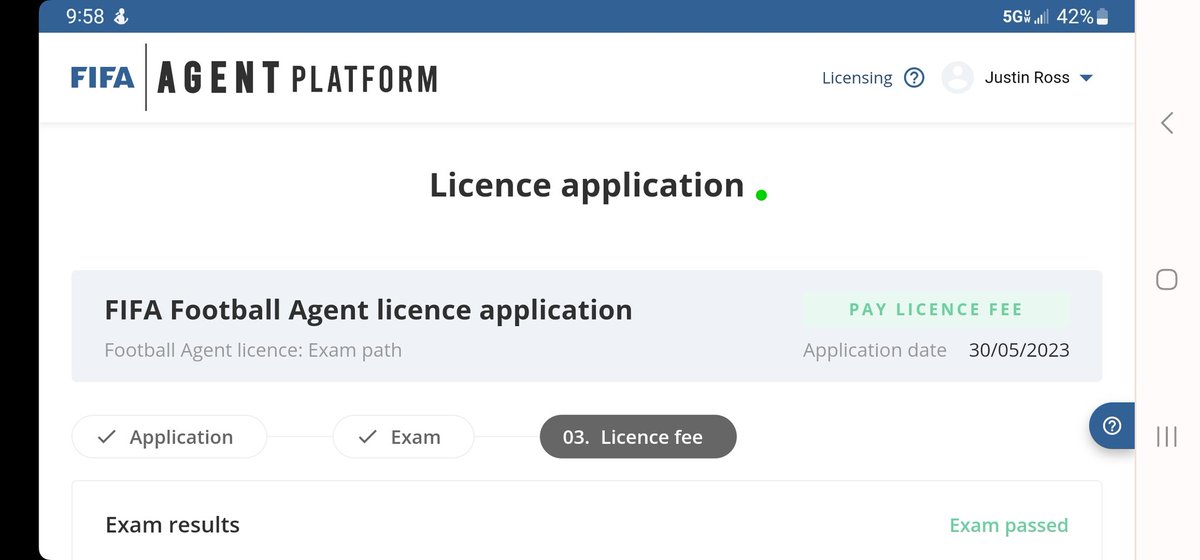1200x560 pixels.
Task: Click the PAY LICENCE FEE button
Action: tap(936, 309)
